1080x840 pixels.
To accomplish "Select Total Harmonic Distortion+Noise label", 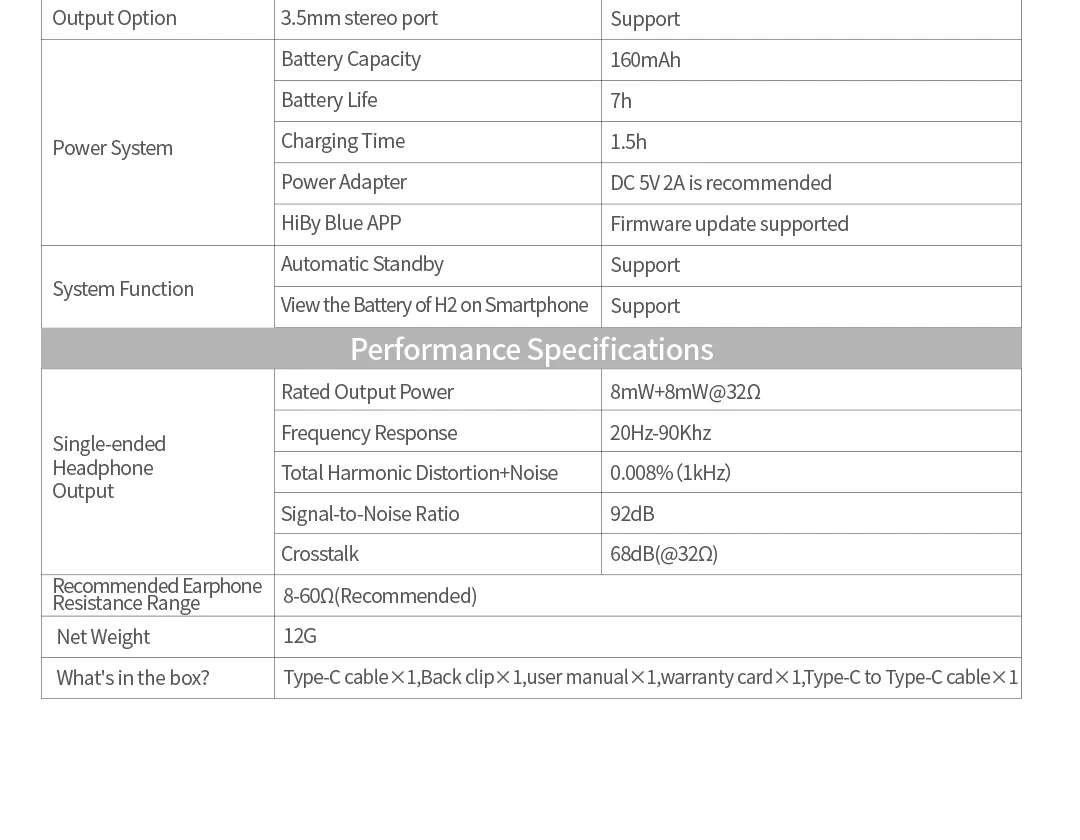I will (419, 473).
